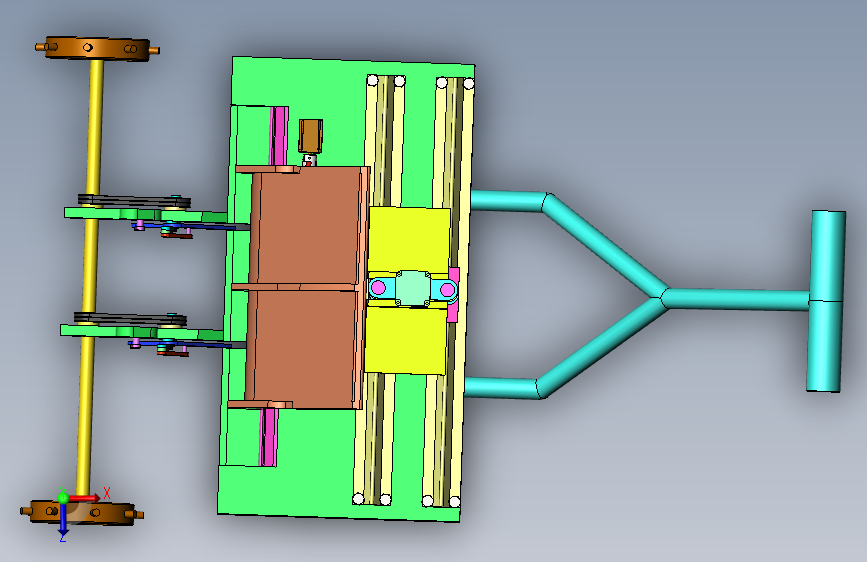The height and width of the screenshot is (562, 867).
Task: Pick the white coupling below the motor
Action: [309, 160]
